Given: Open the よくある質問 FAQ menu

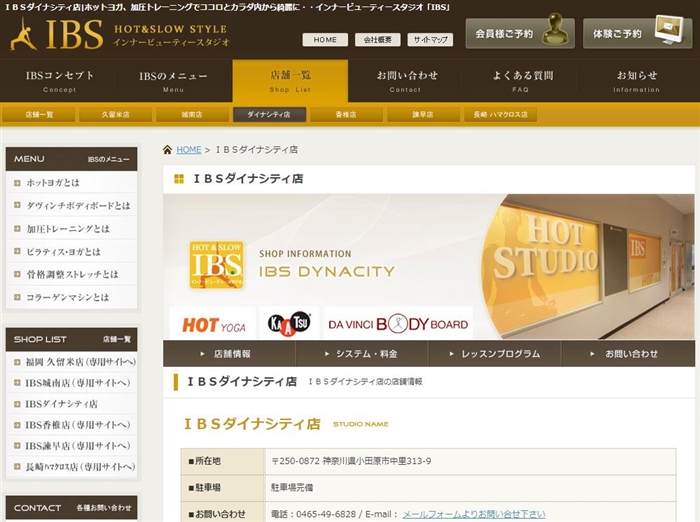Looking at the screenshot, I should [521, 81].
